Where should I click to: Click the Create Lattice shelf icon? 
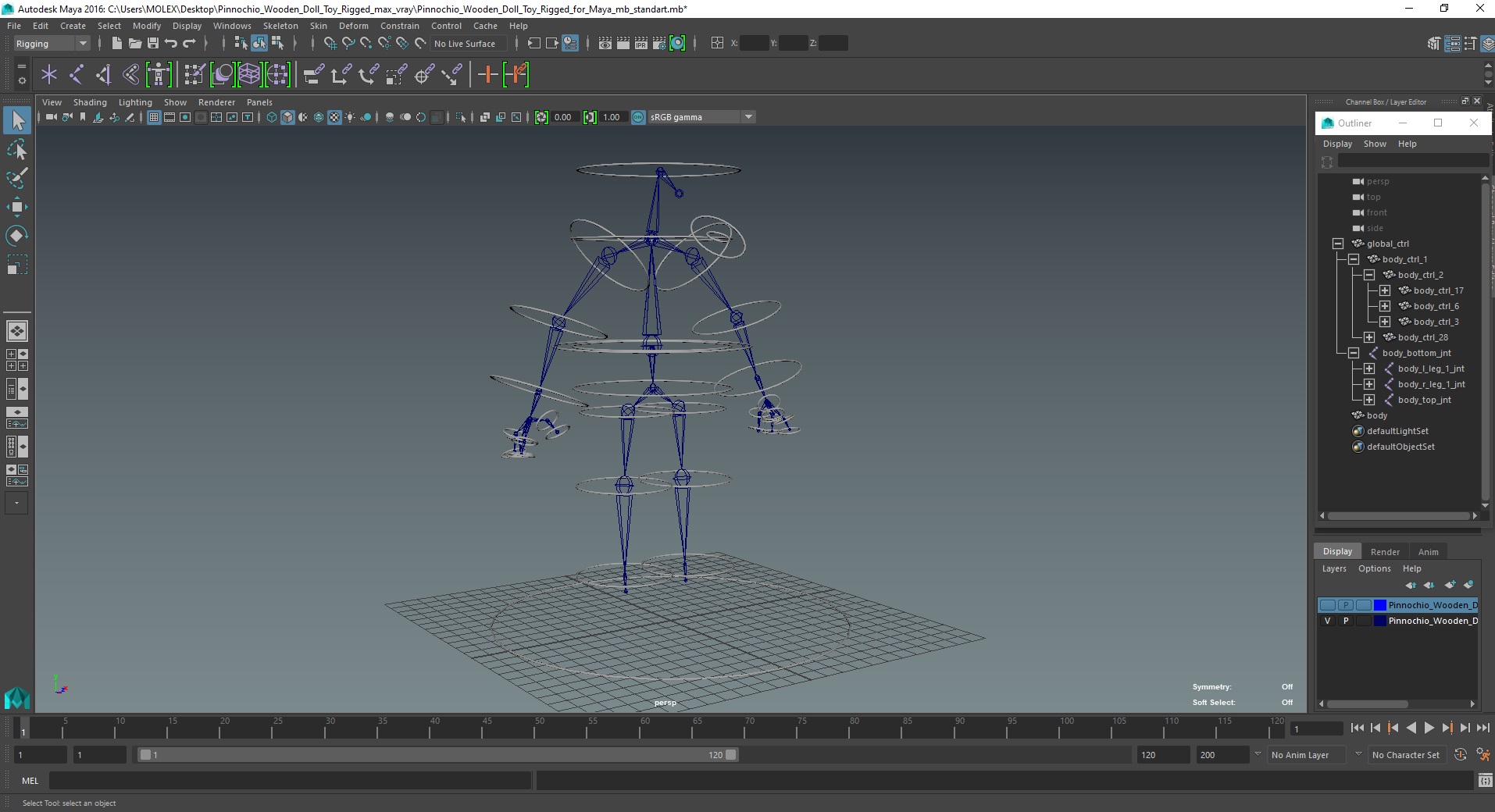(x=249, y=75)
